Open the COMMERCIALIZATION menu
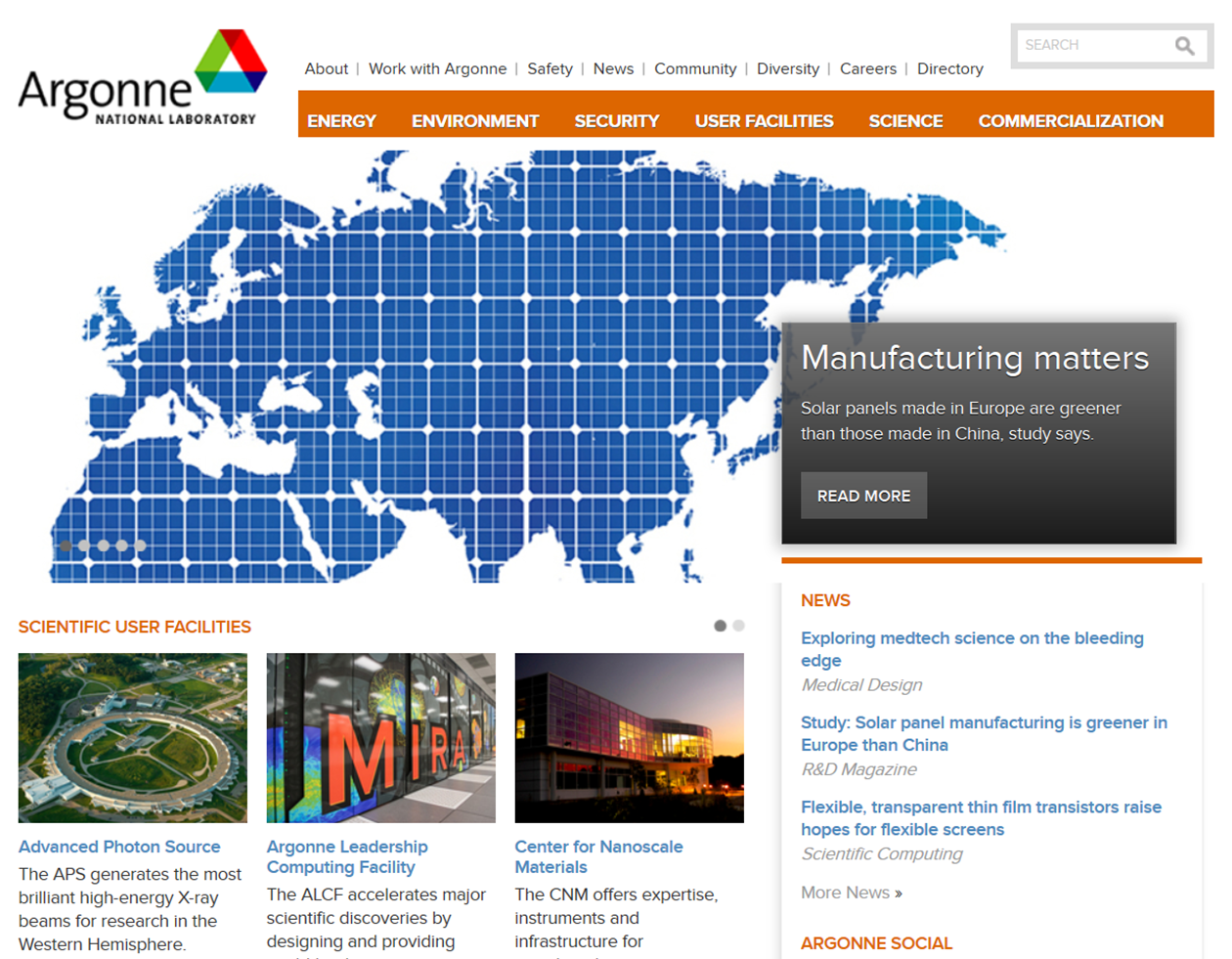Screen dimensions: 1232x959 click(1071, 121)
